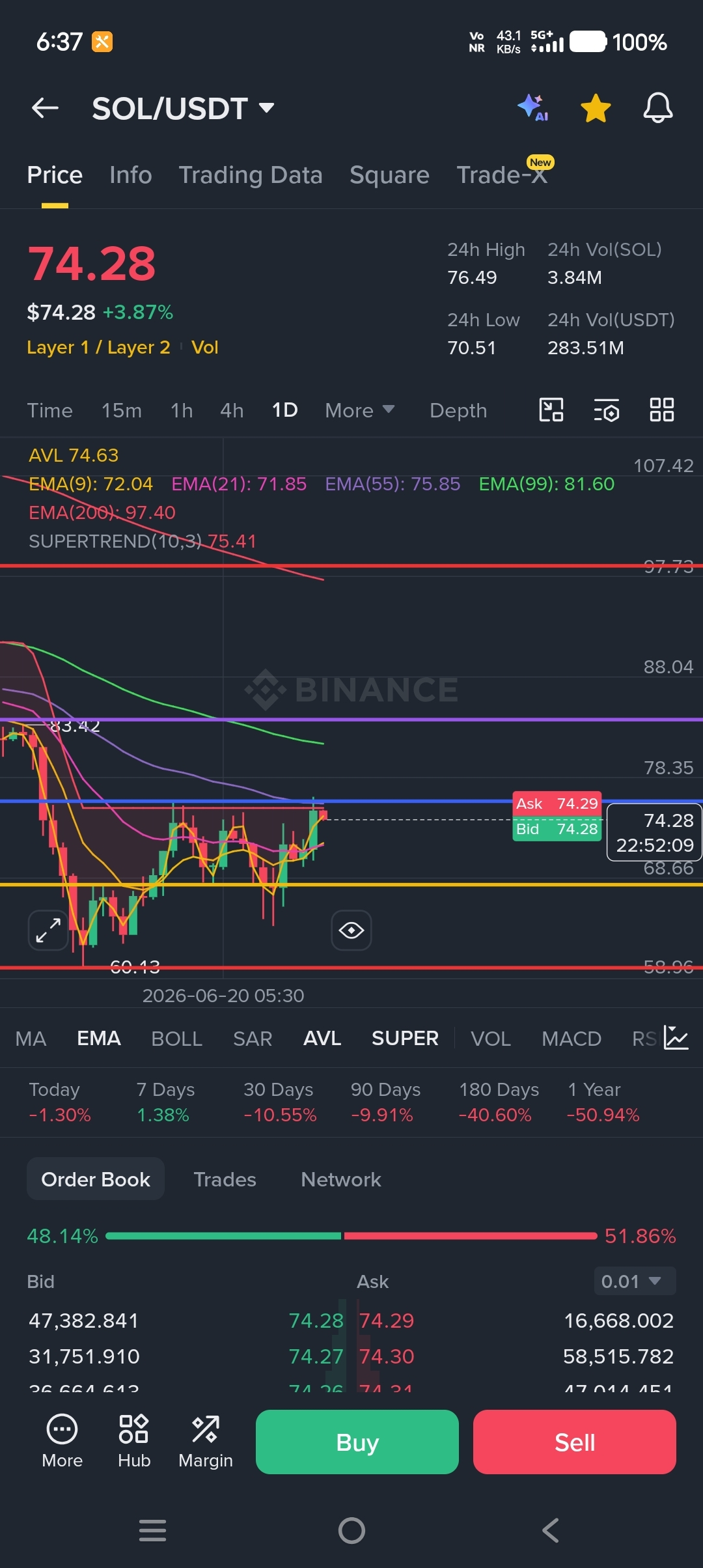Open the 0.01 price precision dropdown

[635, 1281]
